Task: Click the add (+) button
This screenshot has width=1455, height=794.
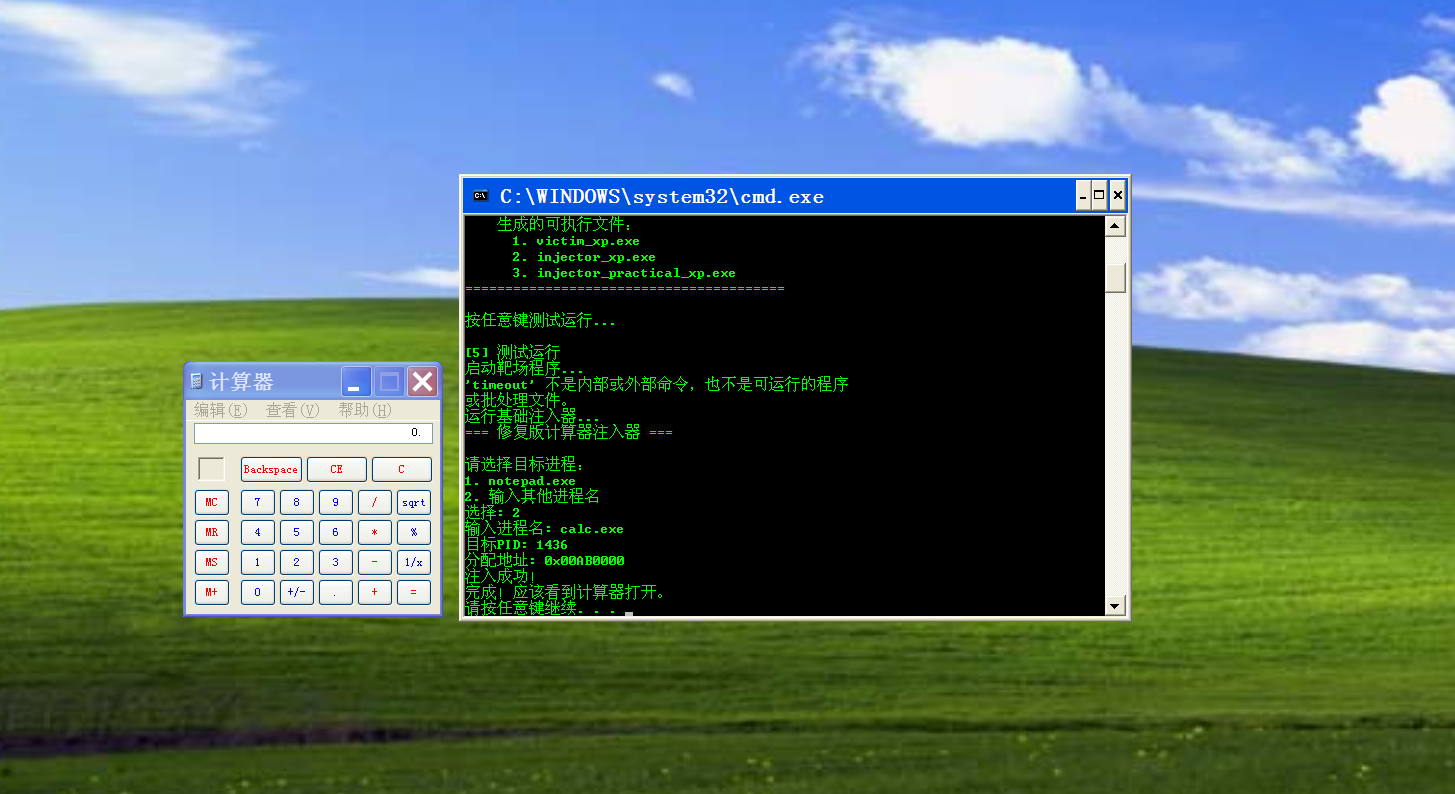Action: coord(375,592)
